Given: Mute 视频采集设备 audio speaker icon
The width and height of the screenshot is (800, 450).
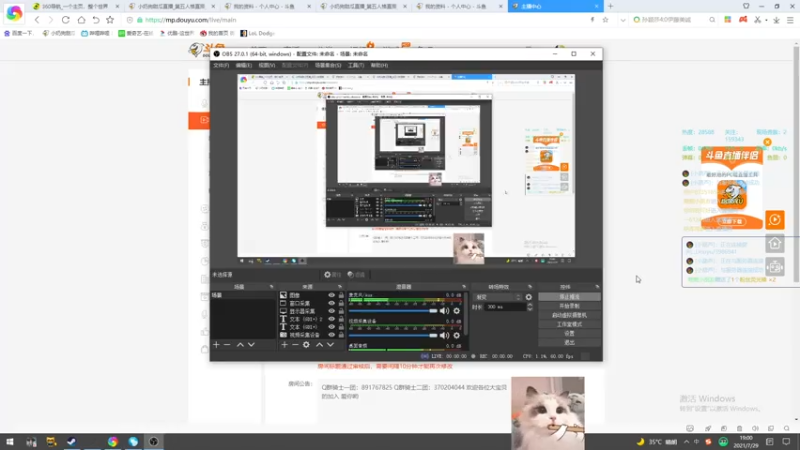Looking at the screenshot, I should pyautogui.click(x=444, y=335).
